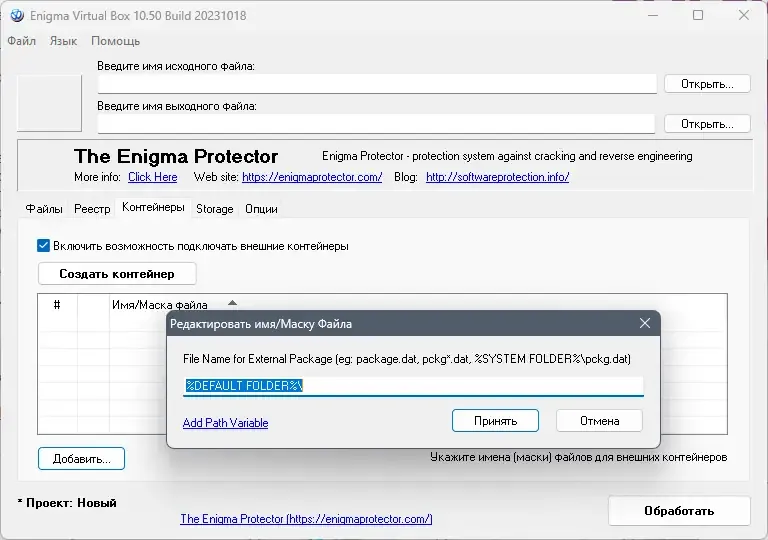Toggle external containers checkbox

[43, 245]
